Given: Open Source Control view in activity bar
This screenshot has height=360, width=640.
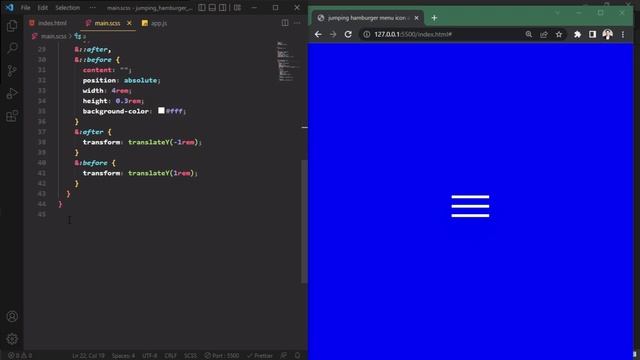Looking at the screenshot, I should [x=12, y=71].
